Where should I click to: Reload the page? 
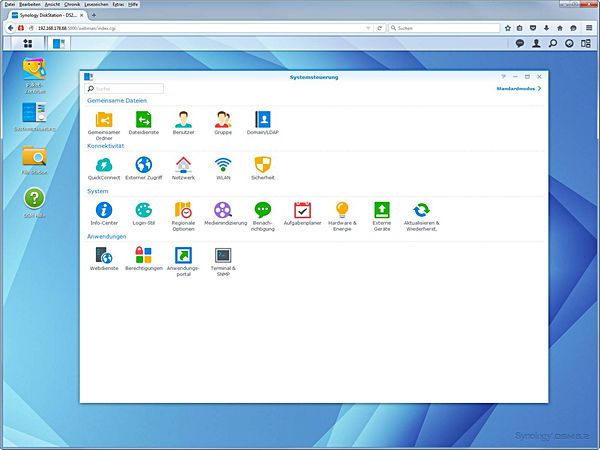(380, 28)
